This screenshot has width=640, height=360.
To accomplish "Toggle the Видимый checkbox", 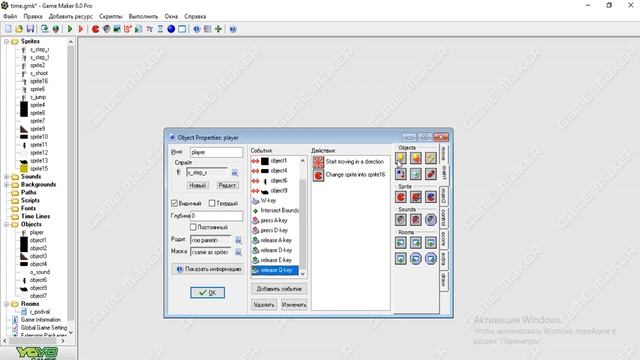I will (x=174, y=203).
